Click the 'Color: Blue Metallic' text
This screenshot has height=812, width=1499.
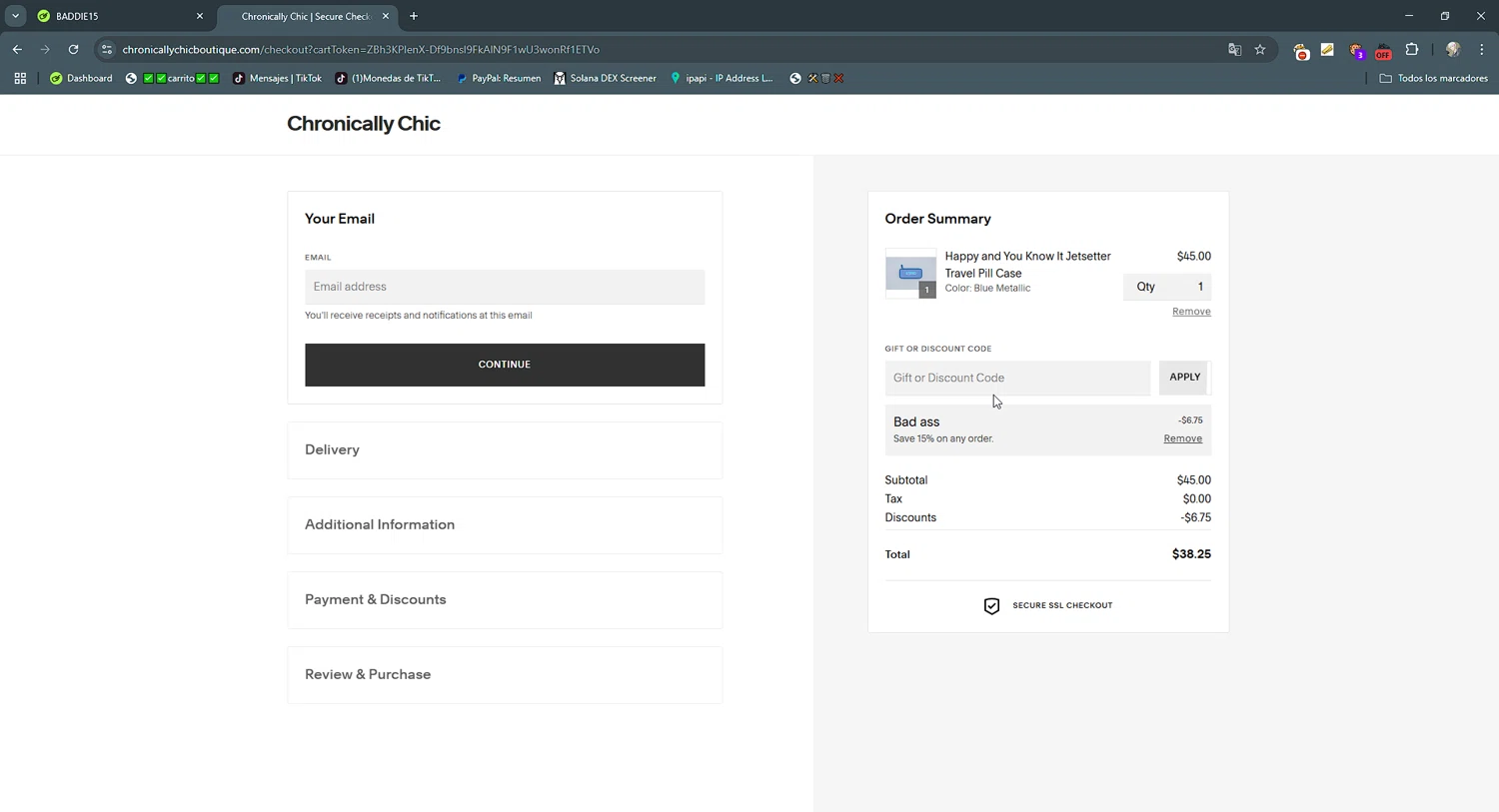click(987, 288)
